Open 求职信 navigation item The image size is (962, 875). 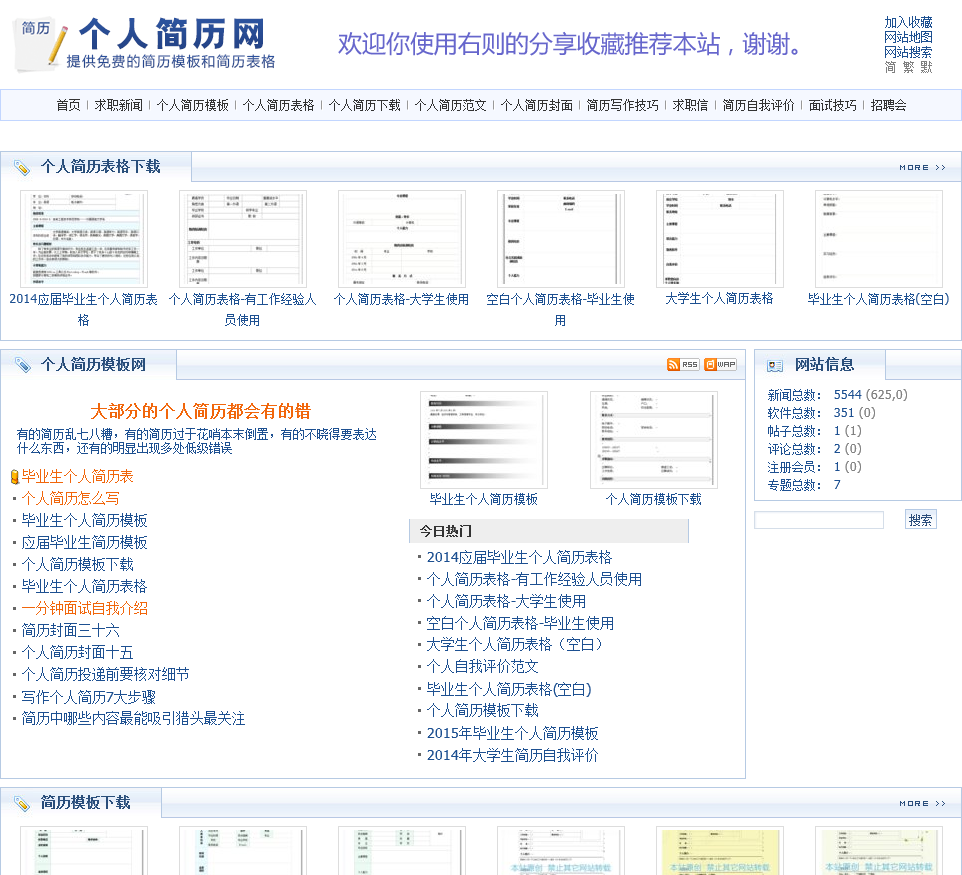pyautogui.click(x=690, y=106)
